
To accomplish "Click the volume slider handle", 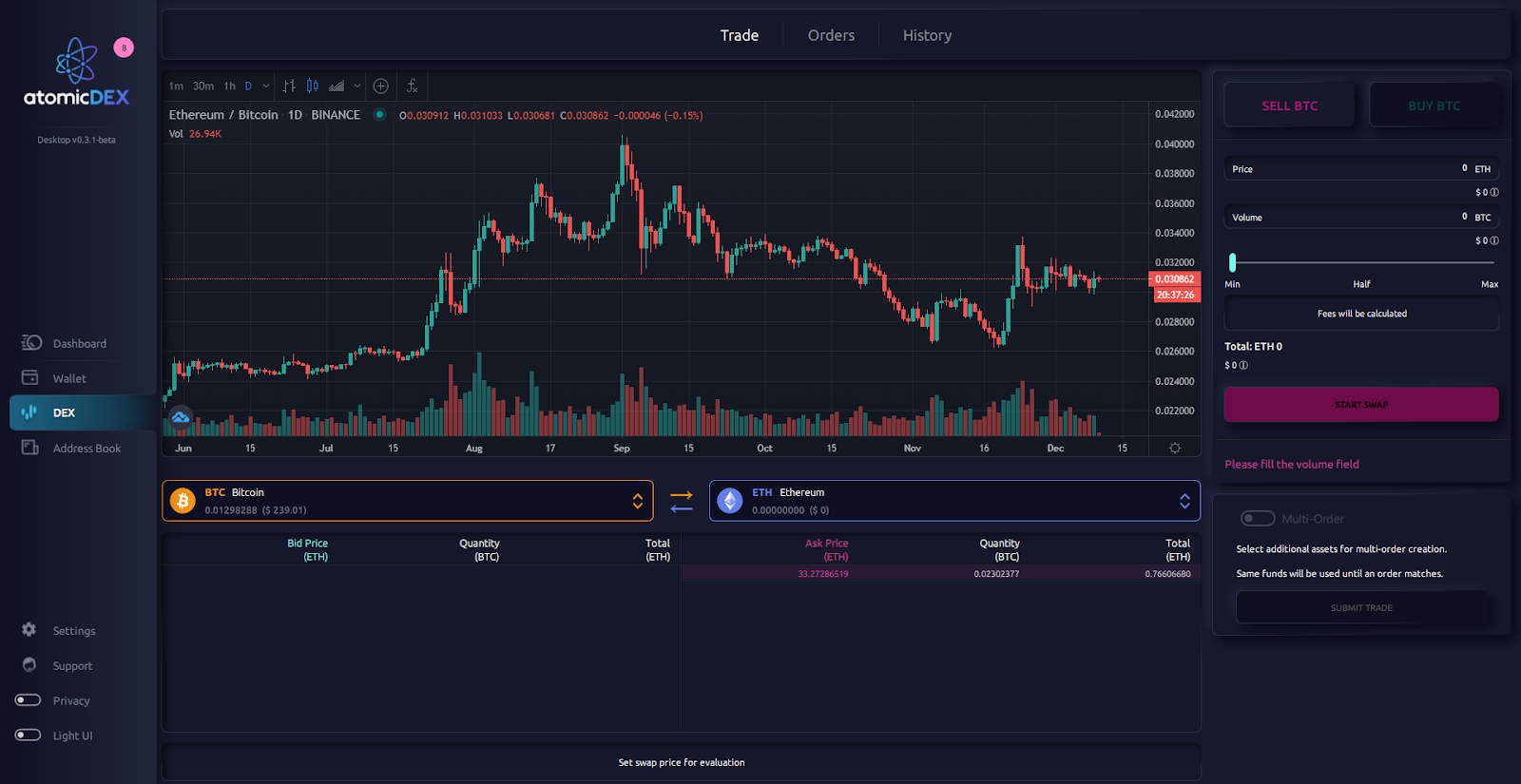I will [1233, 262].
